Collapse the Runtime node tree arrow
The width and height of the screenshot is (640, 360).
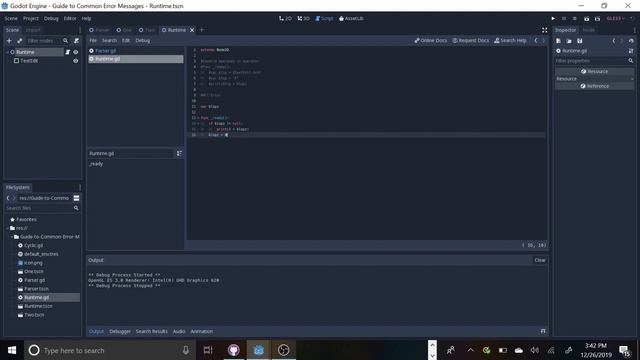[7, 52]
